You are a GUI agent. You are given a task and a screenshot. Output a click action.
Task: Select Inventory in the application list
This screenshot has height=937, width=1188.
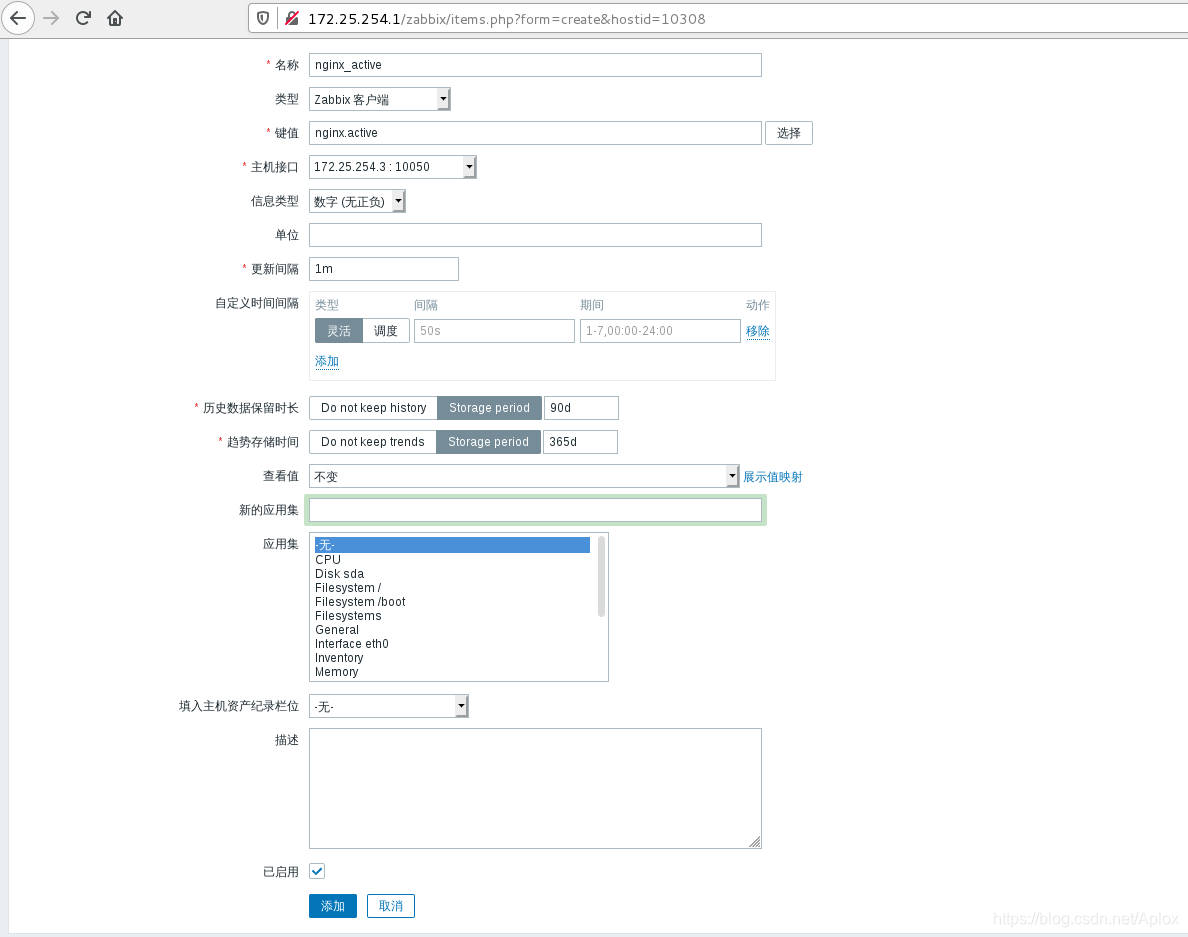pyautogui.click(x=452, y=658)
